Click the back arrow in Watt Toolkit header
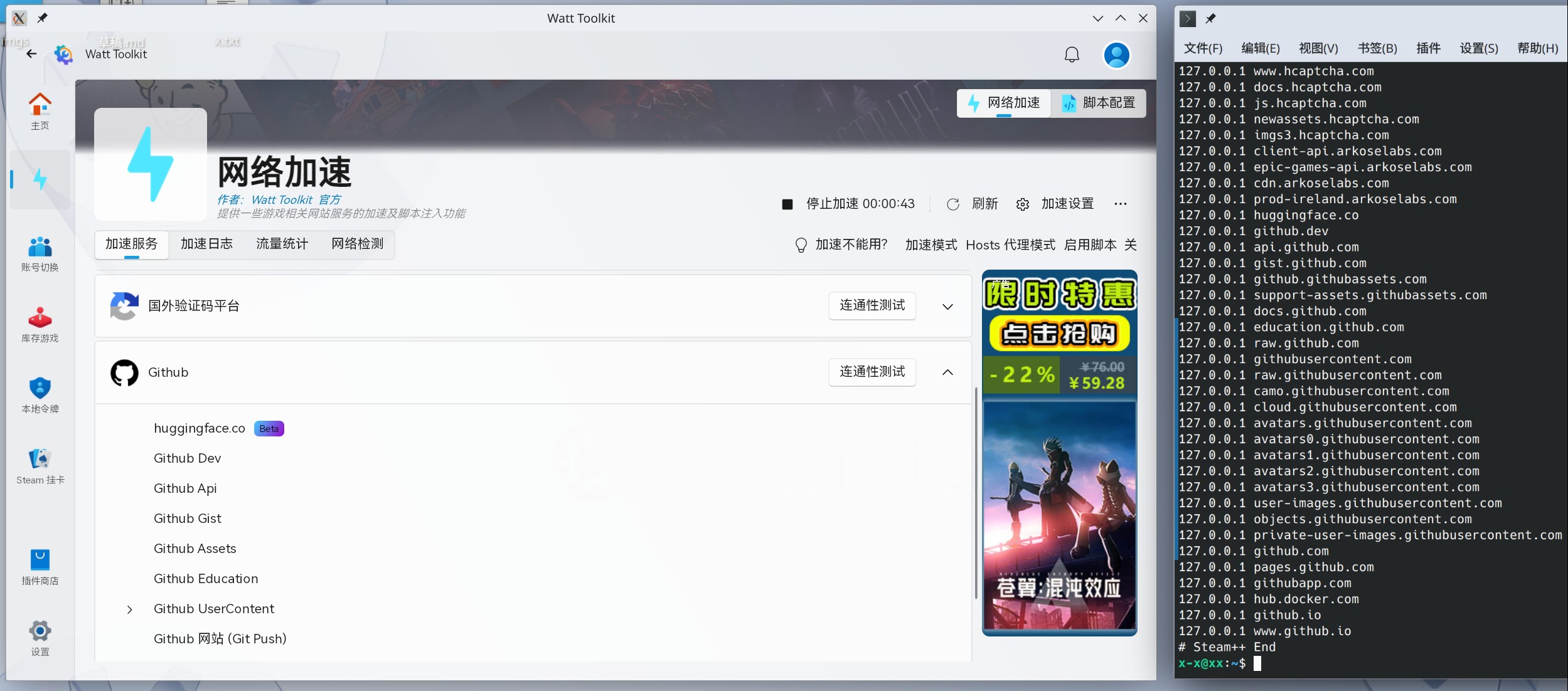Image resolution: width=1568 pixels, height=691 pixels. (31, 54)
